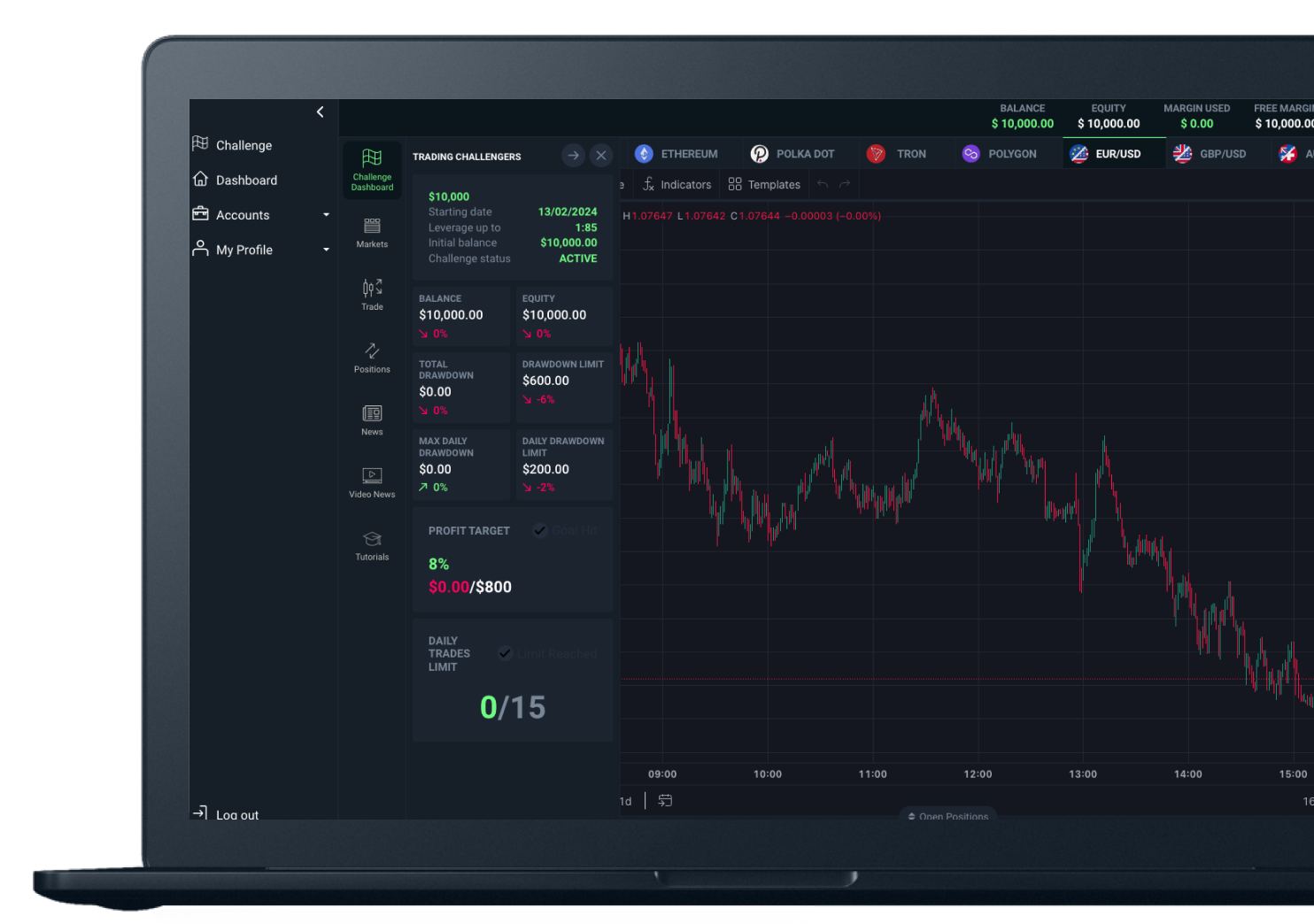Open the Challenge flag icon in sidebar

(x=200, y=143)
